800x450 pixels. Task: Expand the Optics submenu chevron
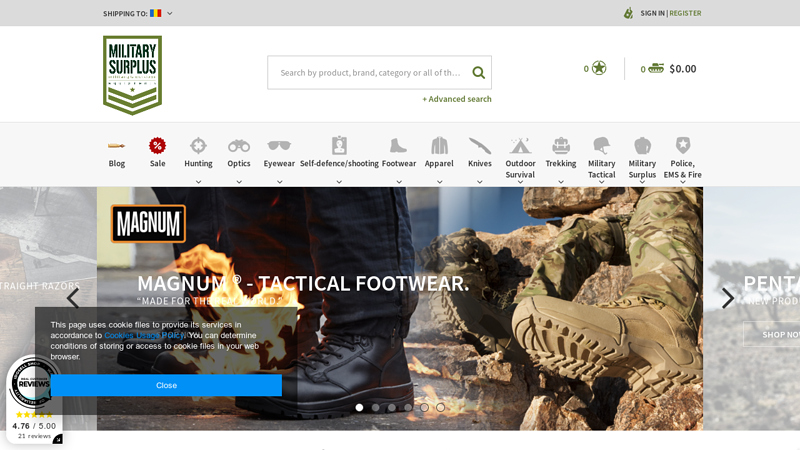click(239, 182)
